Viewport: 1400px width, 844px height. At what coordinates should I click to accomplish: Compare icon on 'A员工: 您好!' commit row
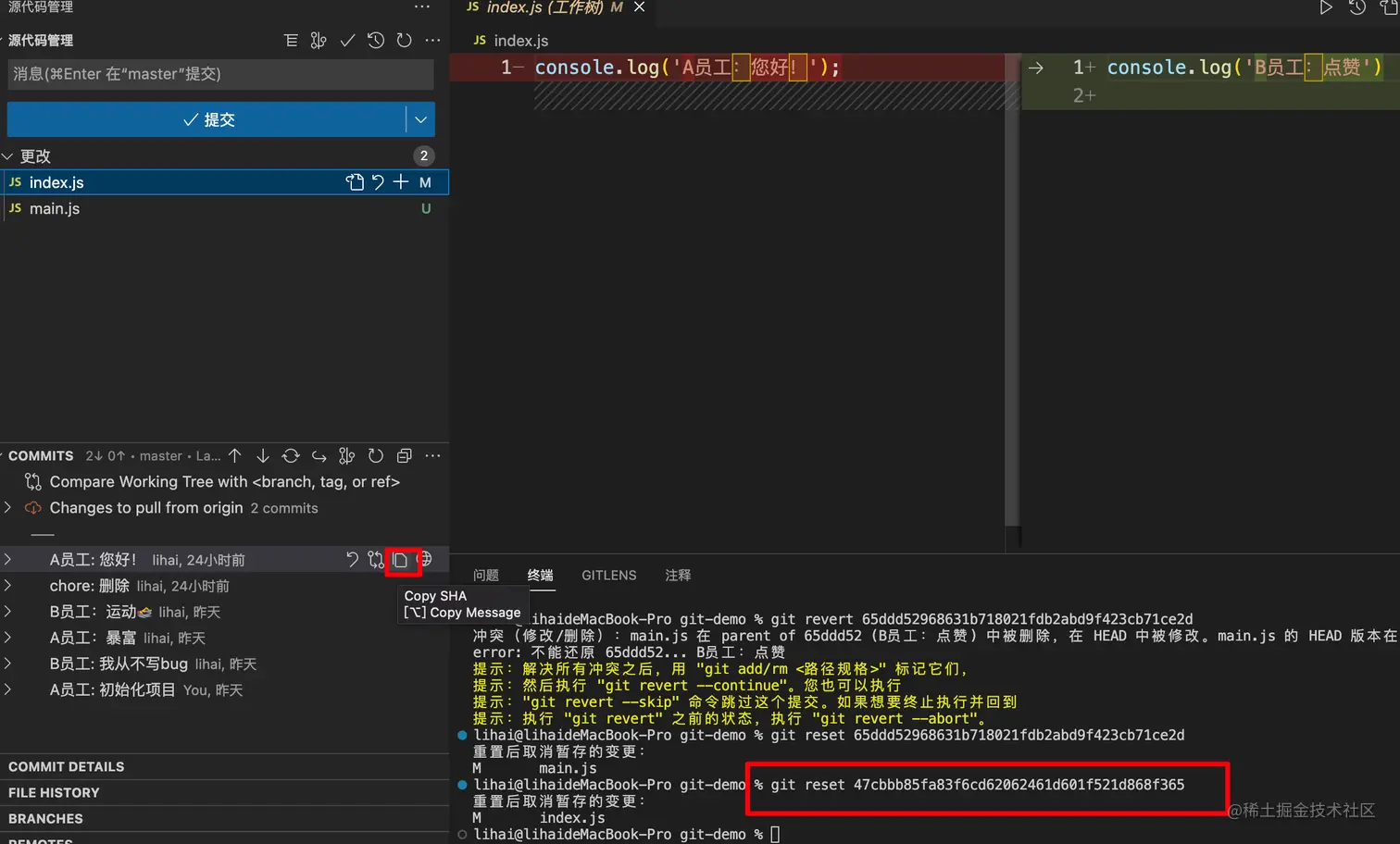[x=375, y=559]
